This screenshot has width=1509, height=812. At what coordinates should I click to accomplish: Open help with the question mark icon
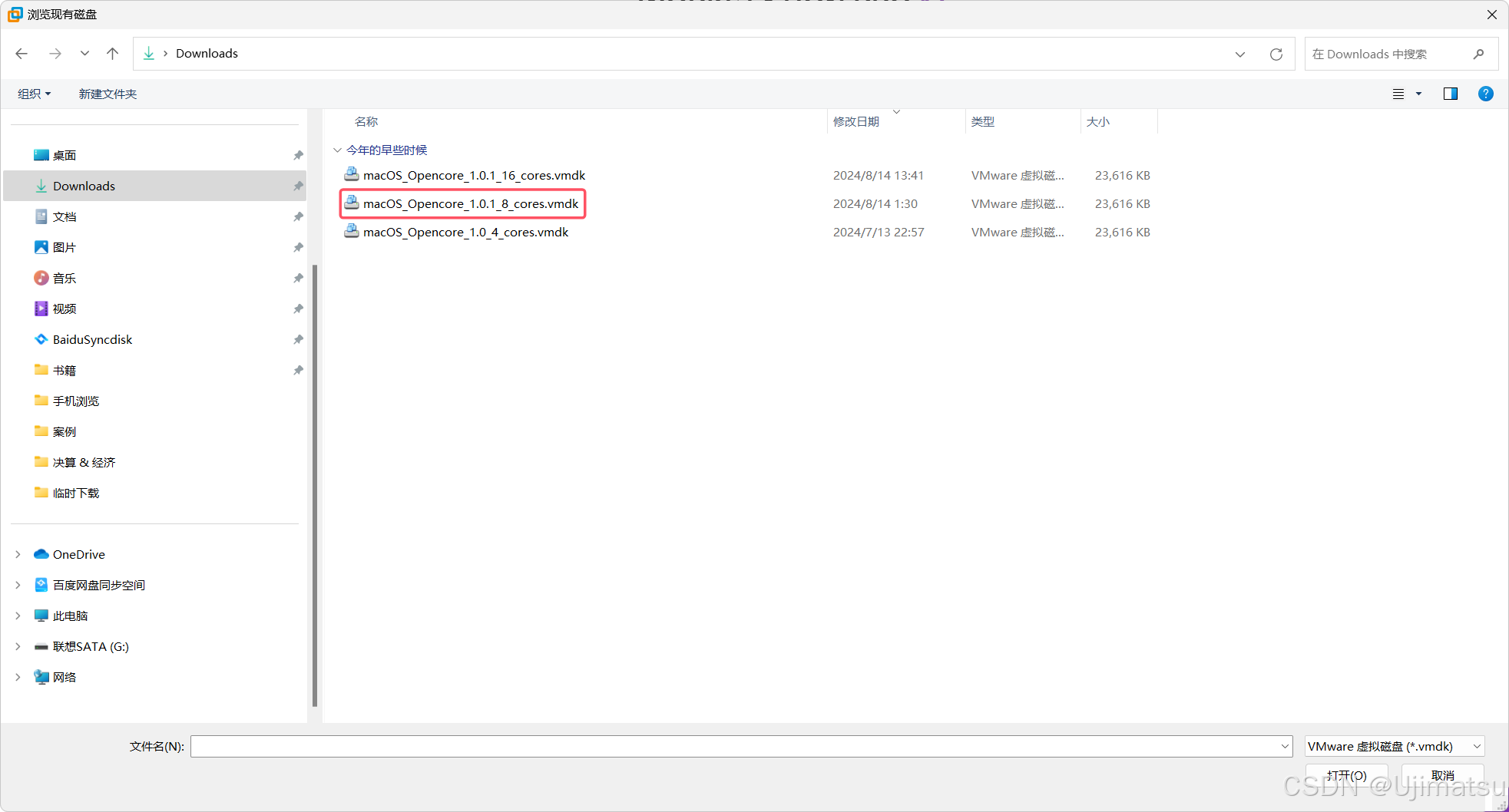[x=1486, y=94]
